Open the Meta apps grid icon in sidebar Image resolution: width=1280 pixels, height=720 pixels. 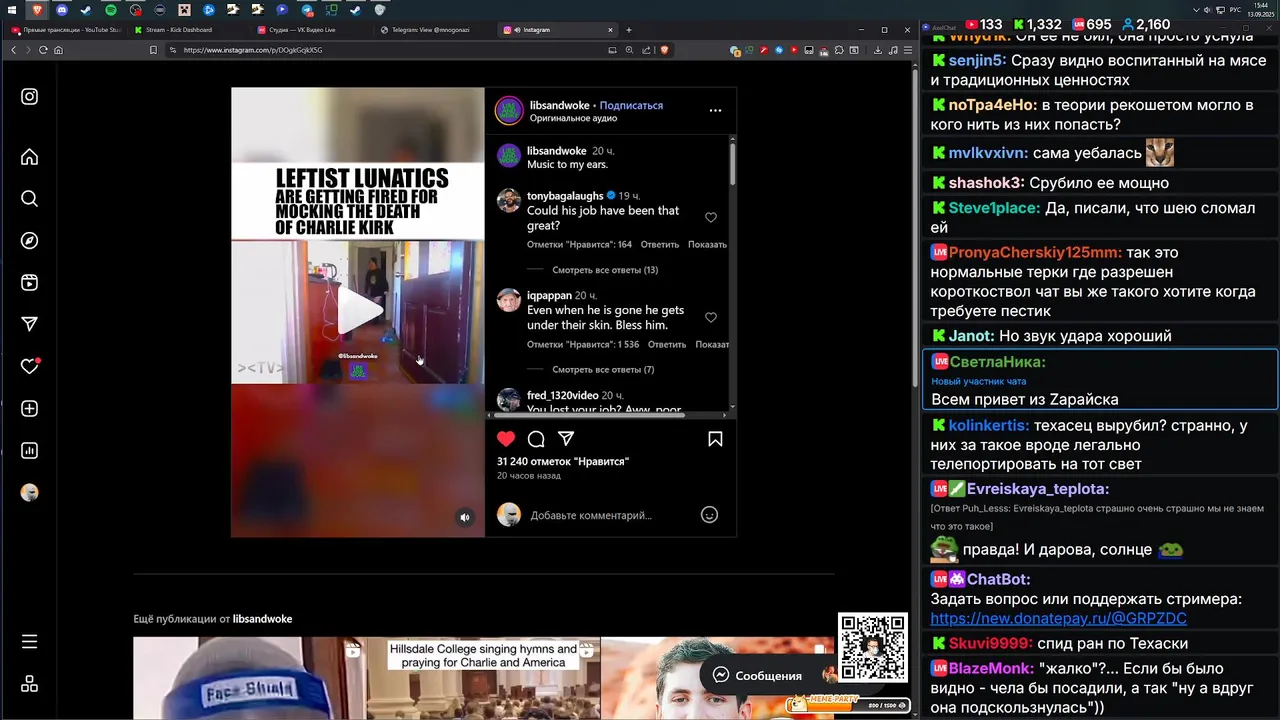[29, 684]
